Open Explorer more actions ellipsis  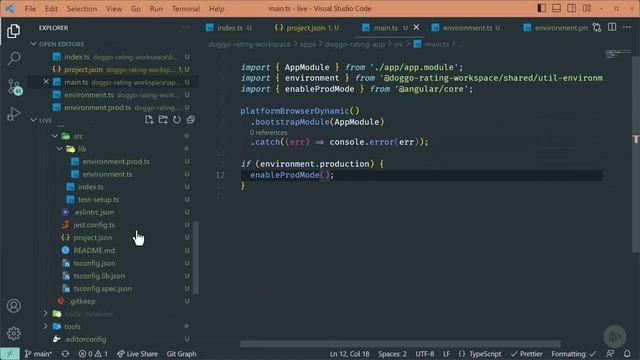[x=186, y=28]
